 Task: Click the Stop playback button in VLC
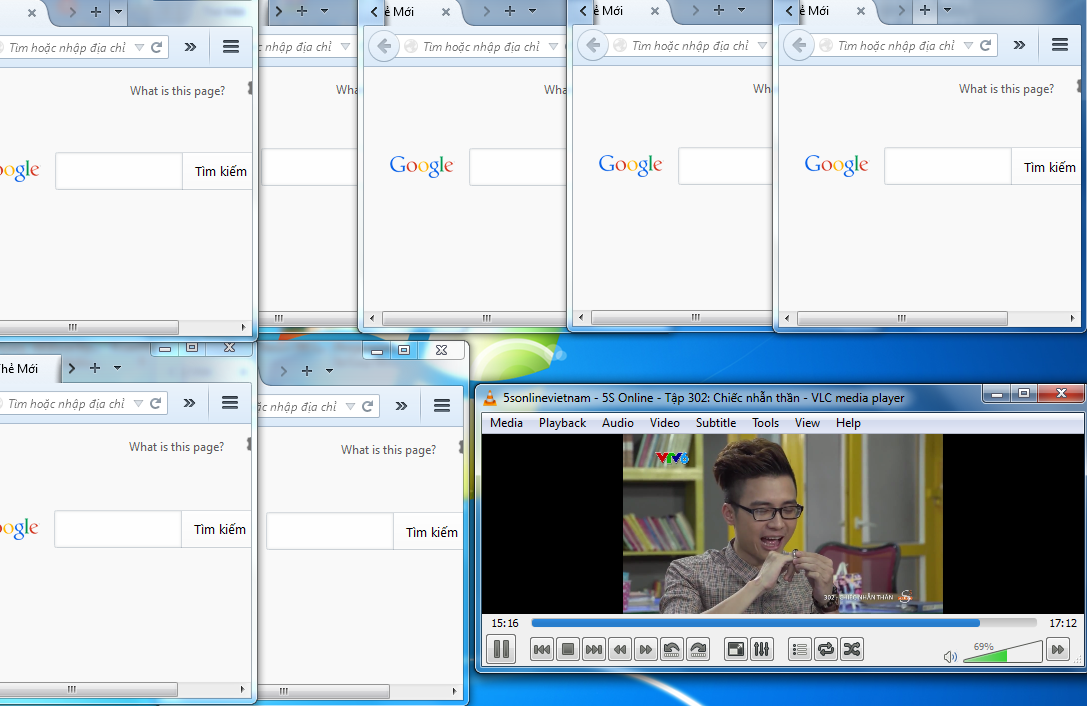[568, 649]
